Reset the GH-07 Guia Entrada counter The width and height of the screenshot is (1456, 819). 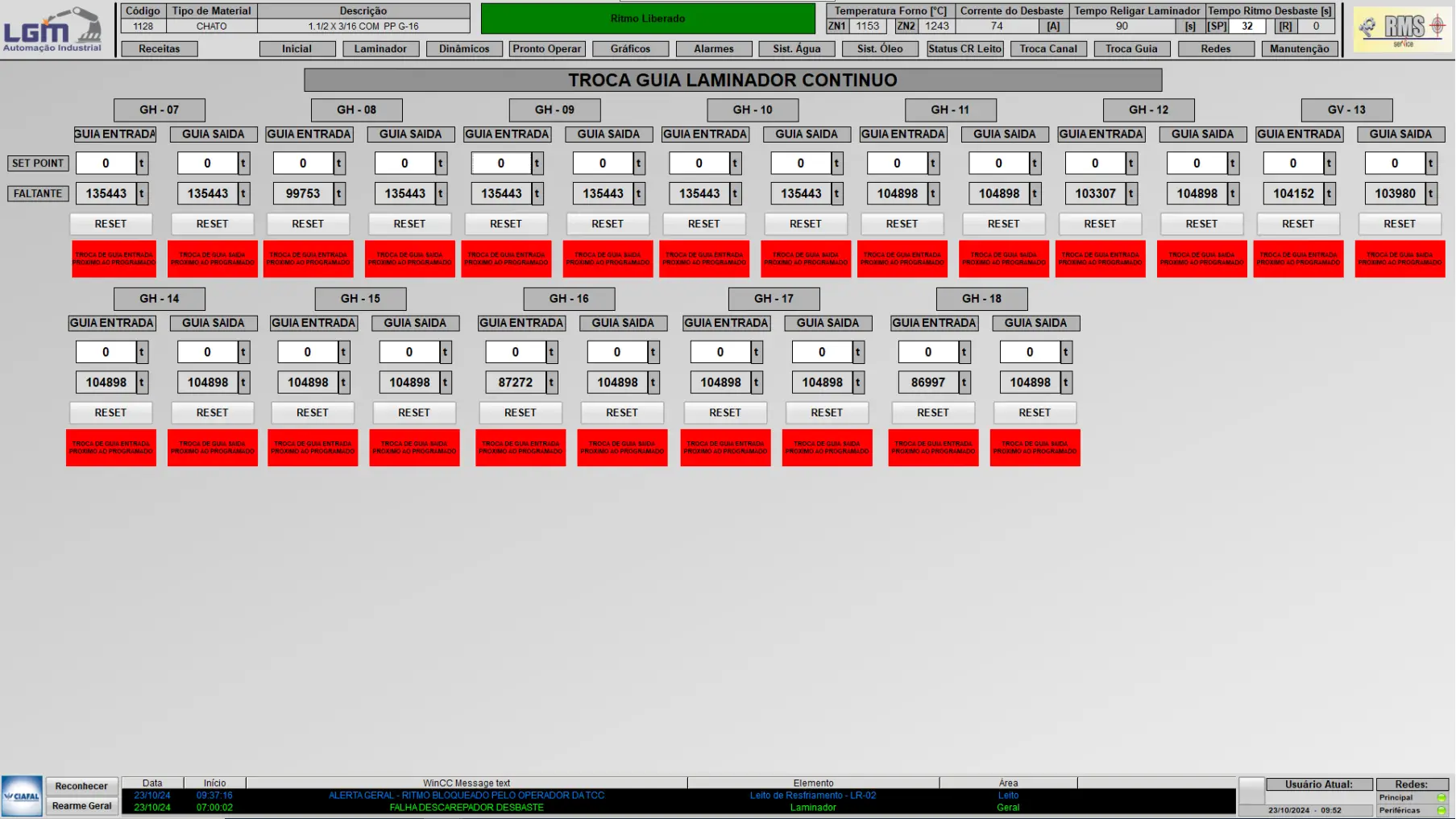[x=110, y=224]
